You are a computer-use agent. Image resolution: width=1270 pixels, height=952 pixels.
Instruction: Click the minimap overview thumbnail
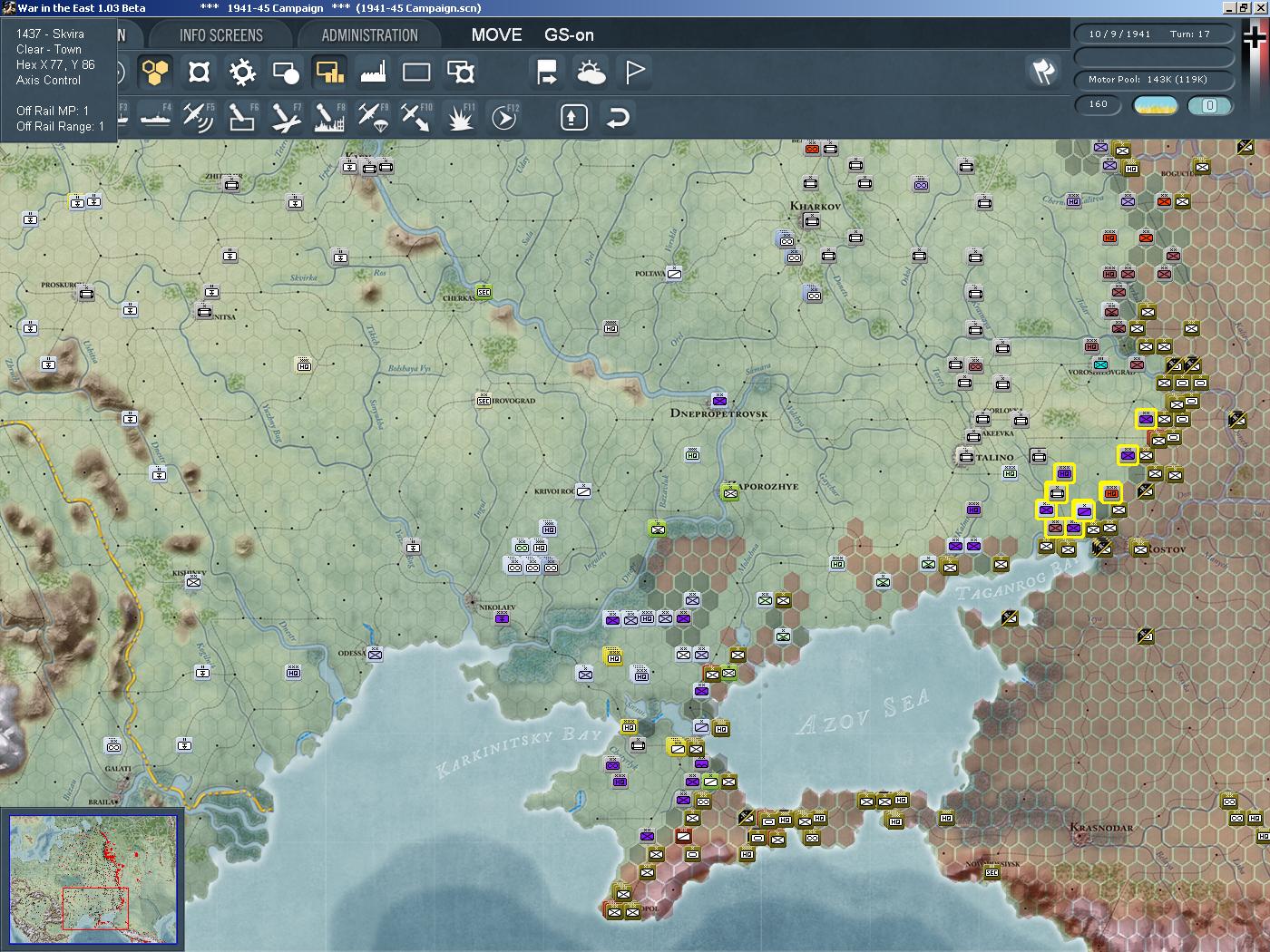pyautogui.click(x=93, y=879)
